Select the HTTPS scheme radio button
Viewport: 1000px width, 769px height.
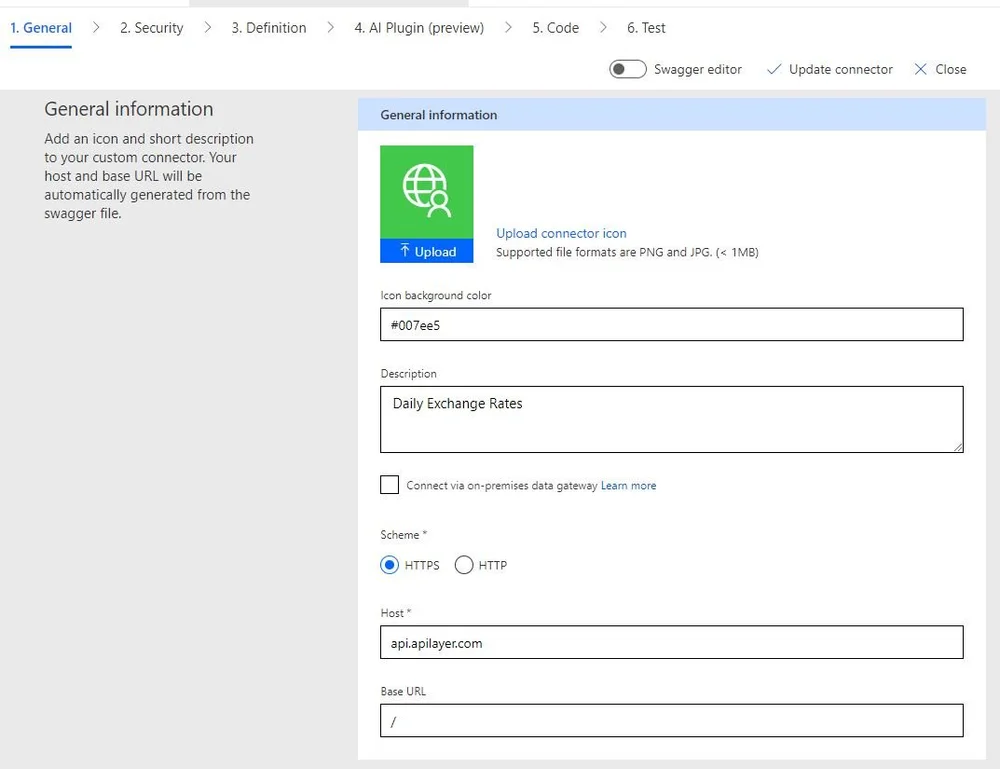point(389,565)
